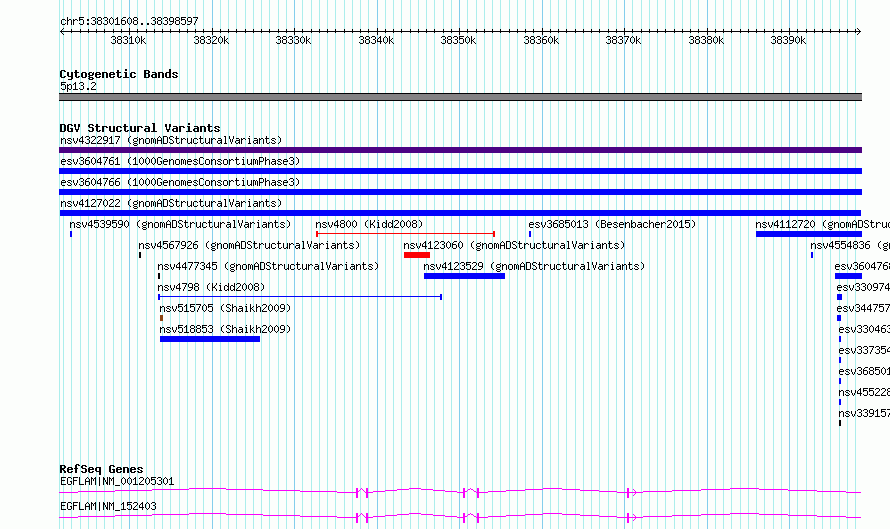Click the red nsv4123060 variant bar
Screen dimensions: 890x529
click(x=417, y=255)
